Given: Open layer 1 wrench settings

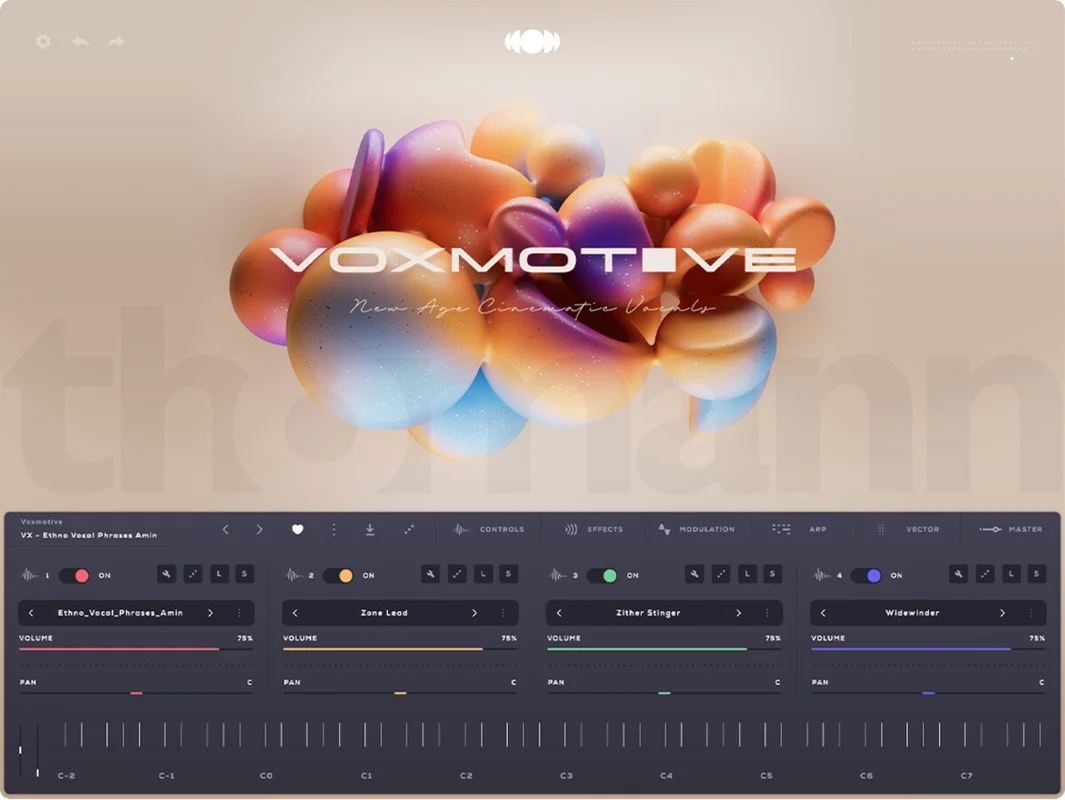Looking at the screenshot, I should coord(166,575).
